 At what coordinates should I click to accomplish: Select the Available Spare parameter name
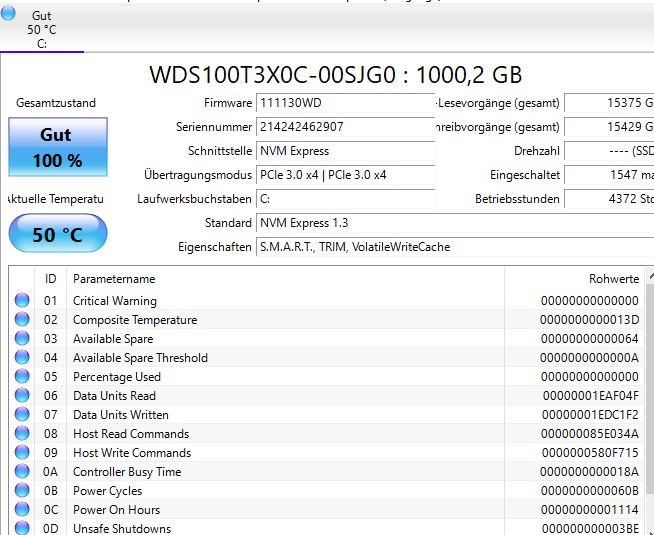tap(113, 339)
